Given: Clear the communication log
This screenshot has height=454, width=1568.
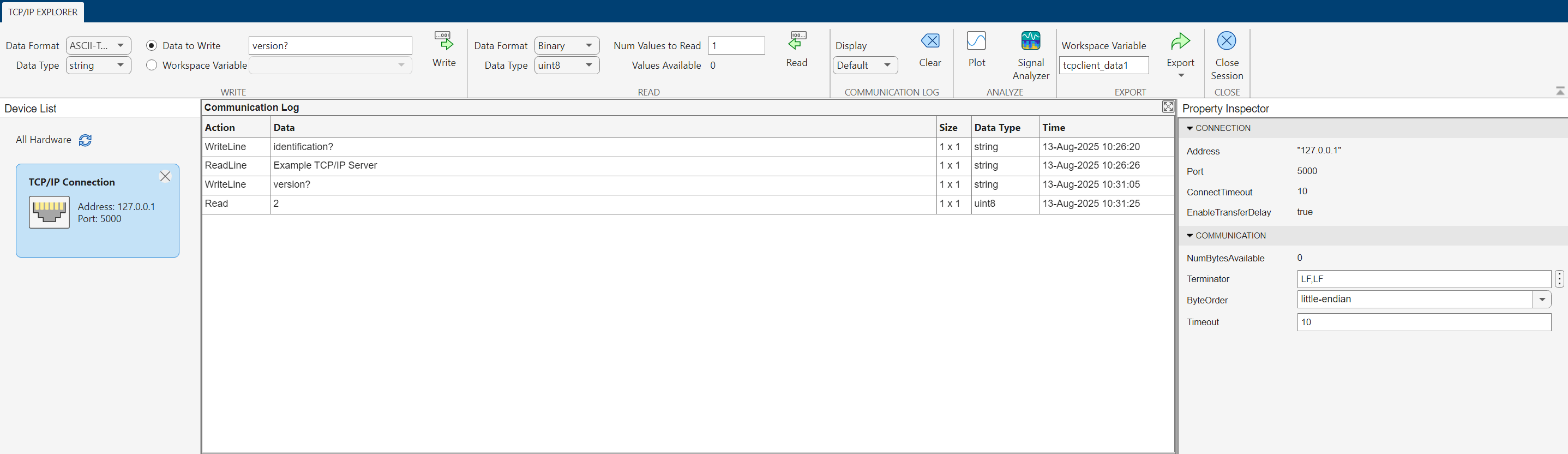Looking at the screenshot, I should (x=929, y=41).
